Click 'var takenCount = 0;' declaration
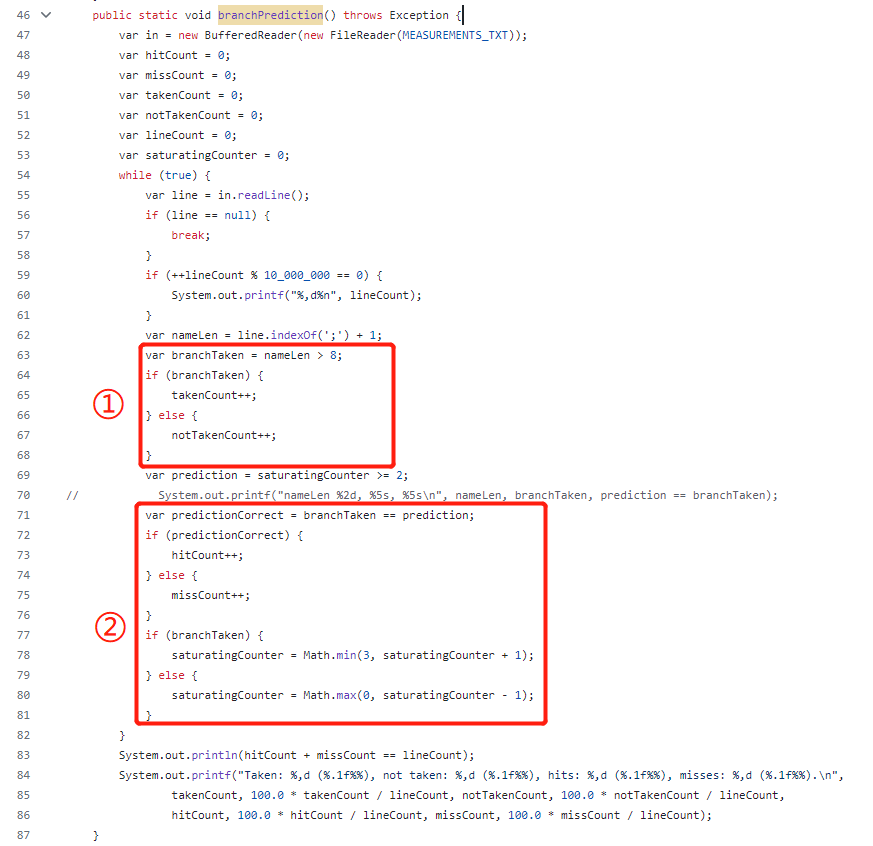The width and height of the screenshot is (873, 846). coord(181,95)
